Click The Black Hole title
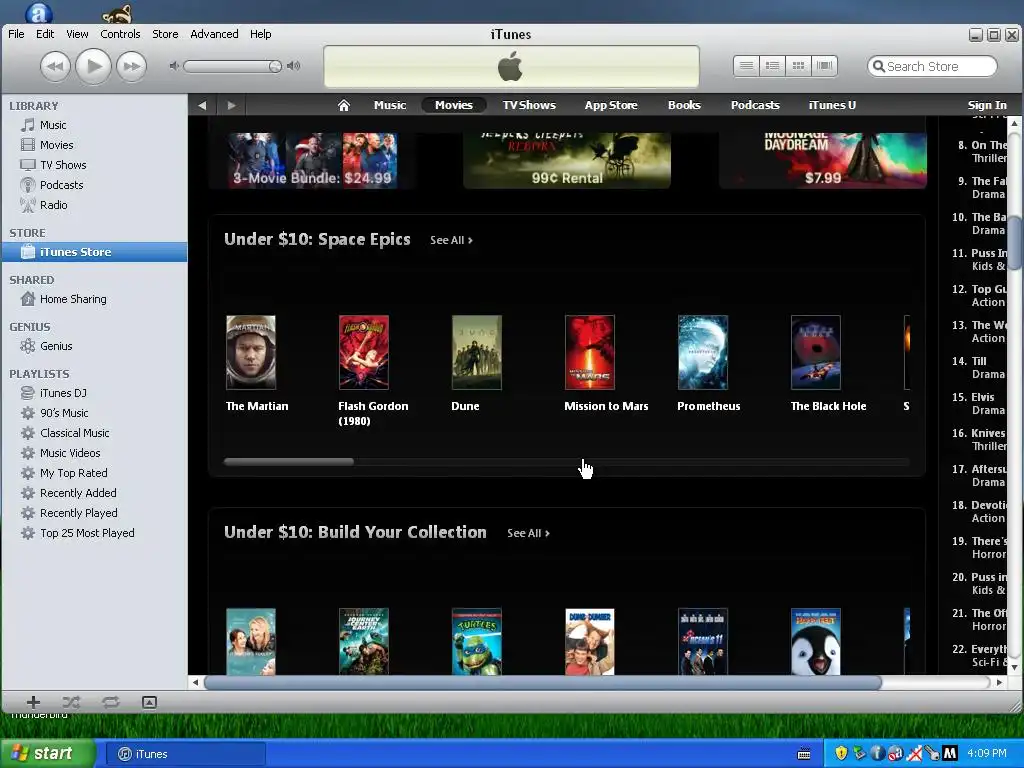 coord(828,406)
